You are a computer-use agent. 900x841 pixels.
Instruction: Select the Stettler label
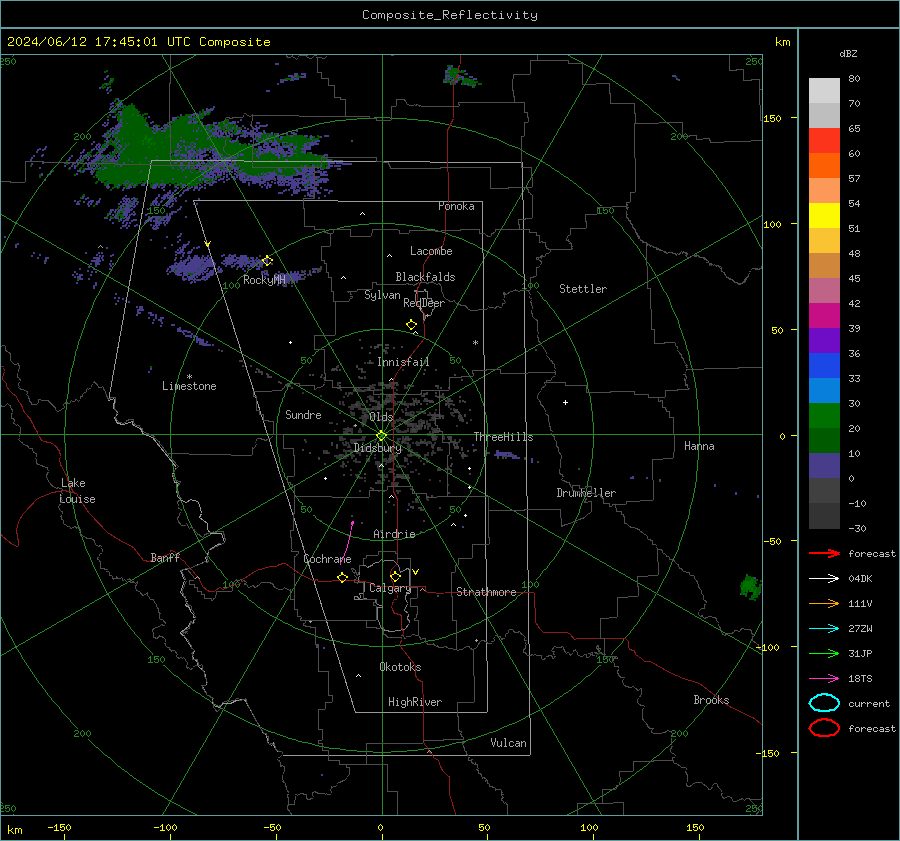(x=583, y=289)
